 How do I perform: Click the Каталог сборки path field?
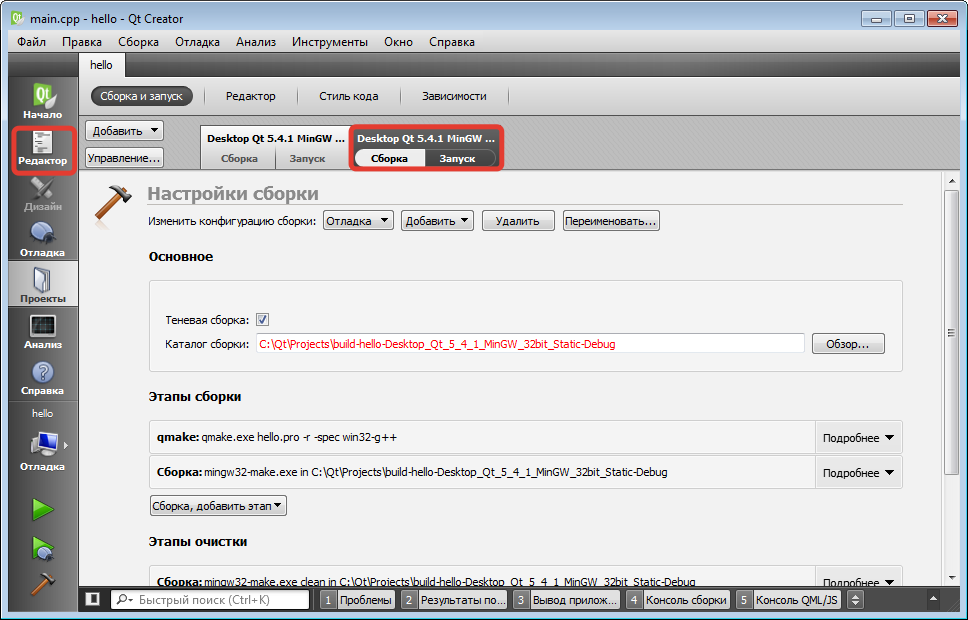tap(530, 343)
